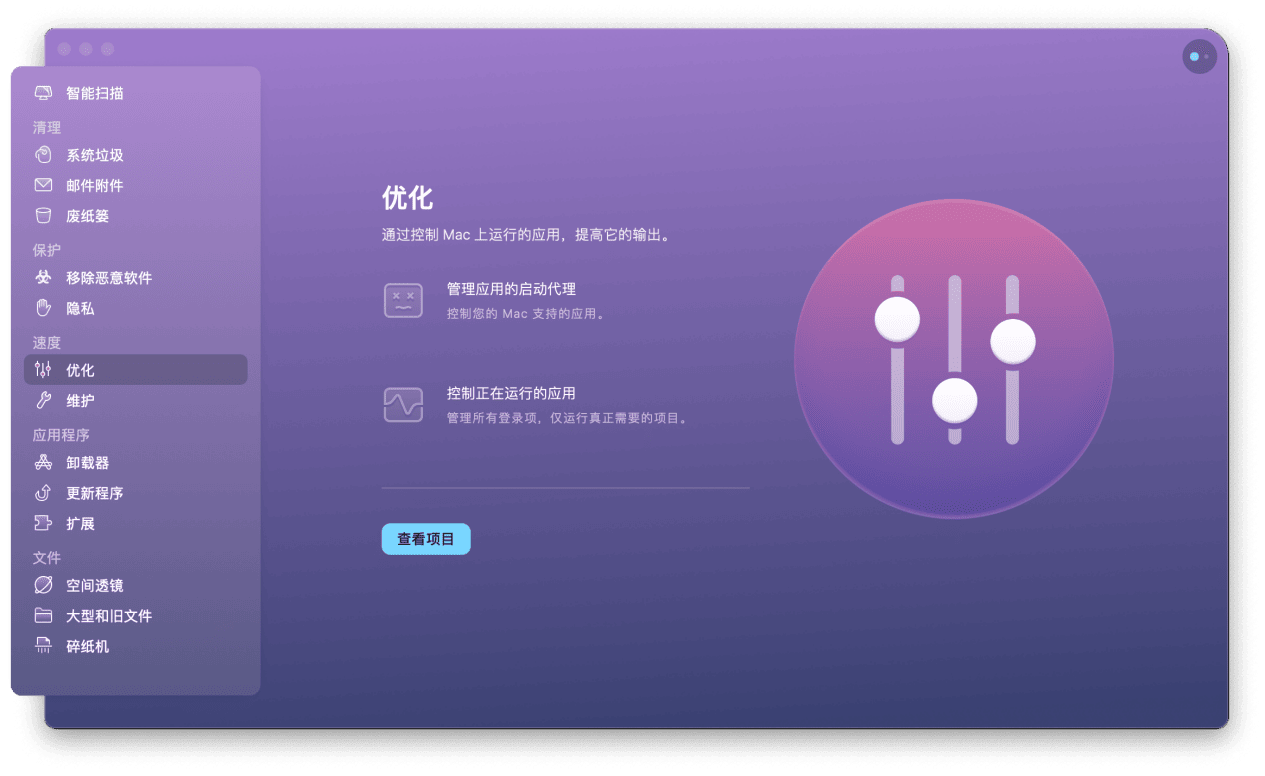Screen dimensions: 1265x776
Task: Click the window minimize traffic light
Action: pyautogui.click(x=86, y=49)
